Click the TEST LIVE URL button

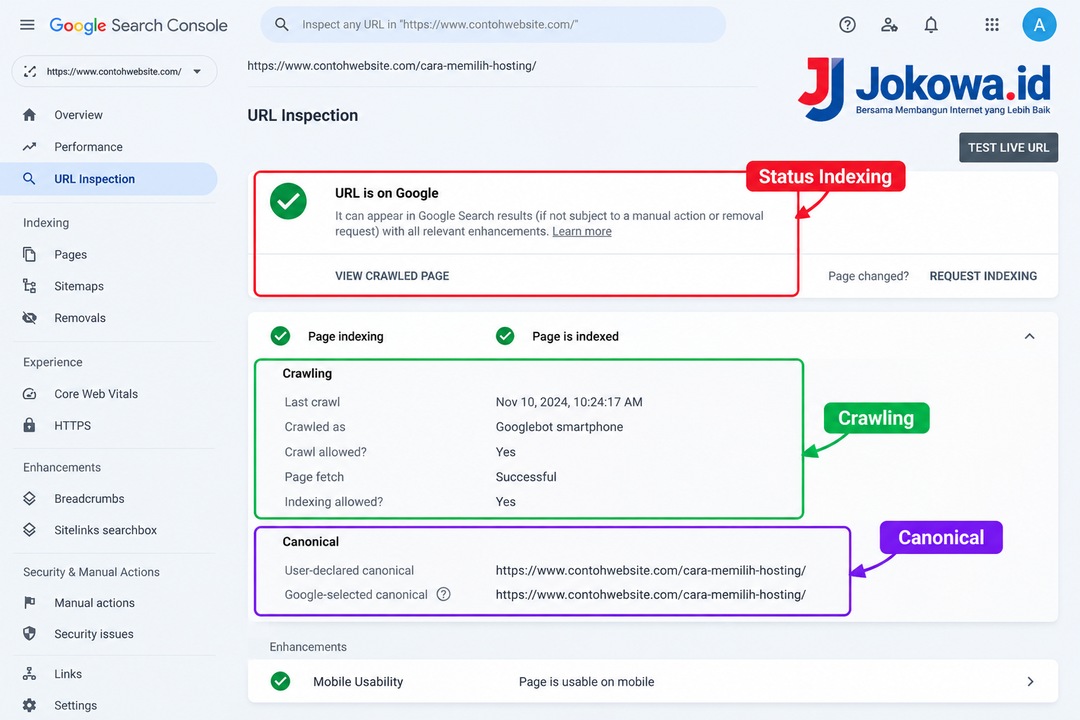pyautogui.click(x=1008, y=147)
